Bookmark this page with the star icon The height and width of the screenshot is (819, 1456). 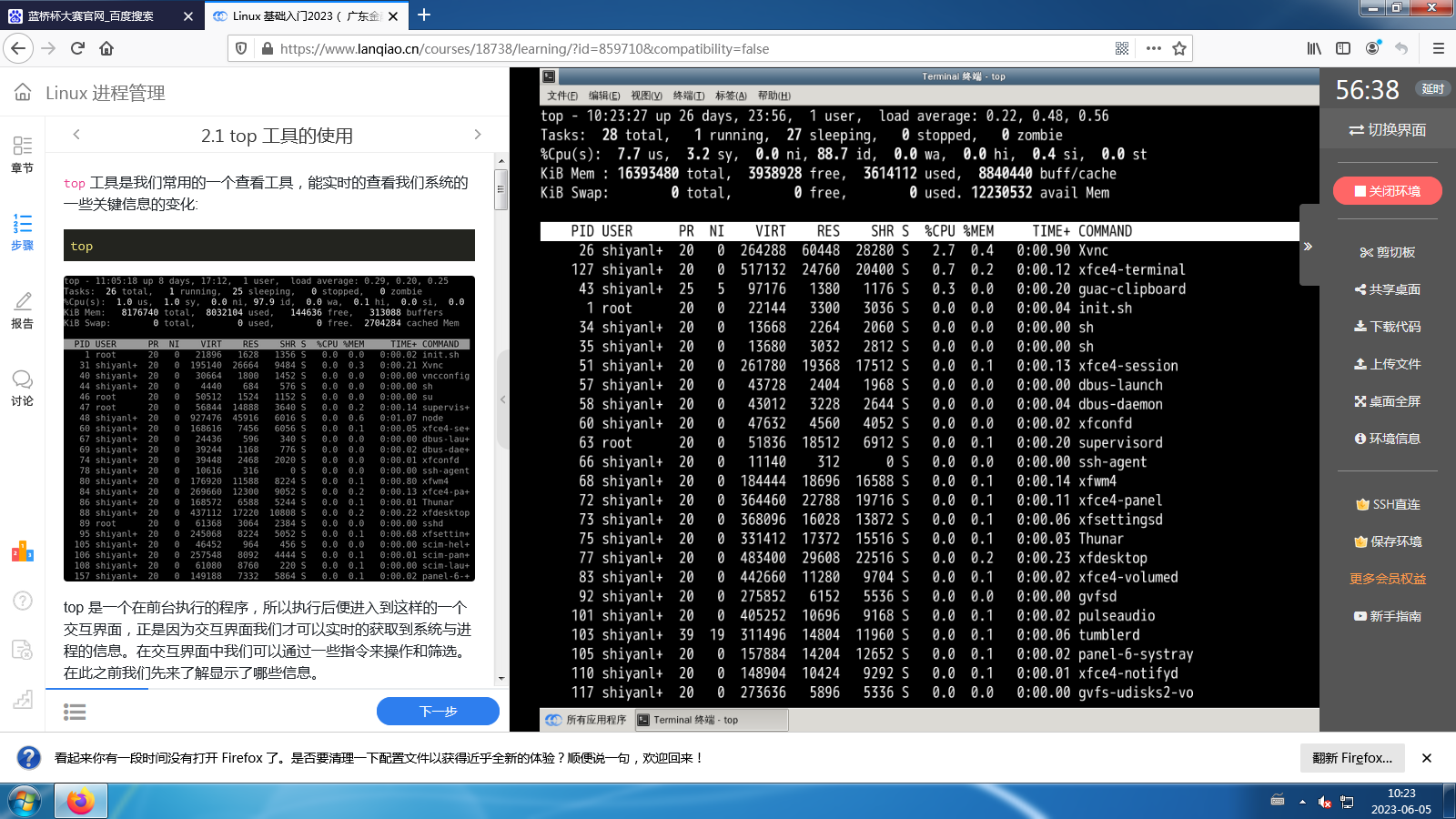[1179, 48]
